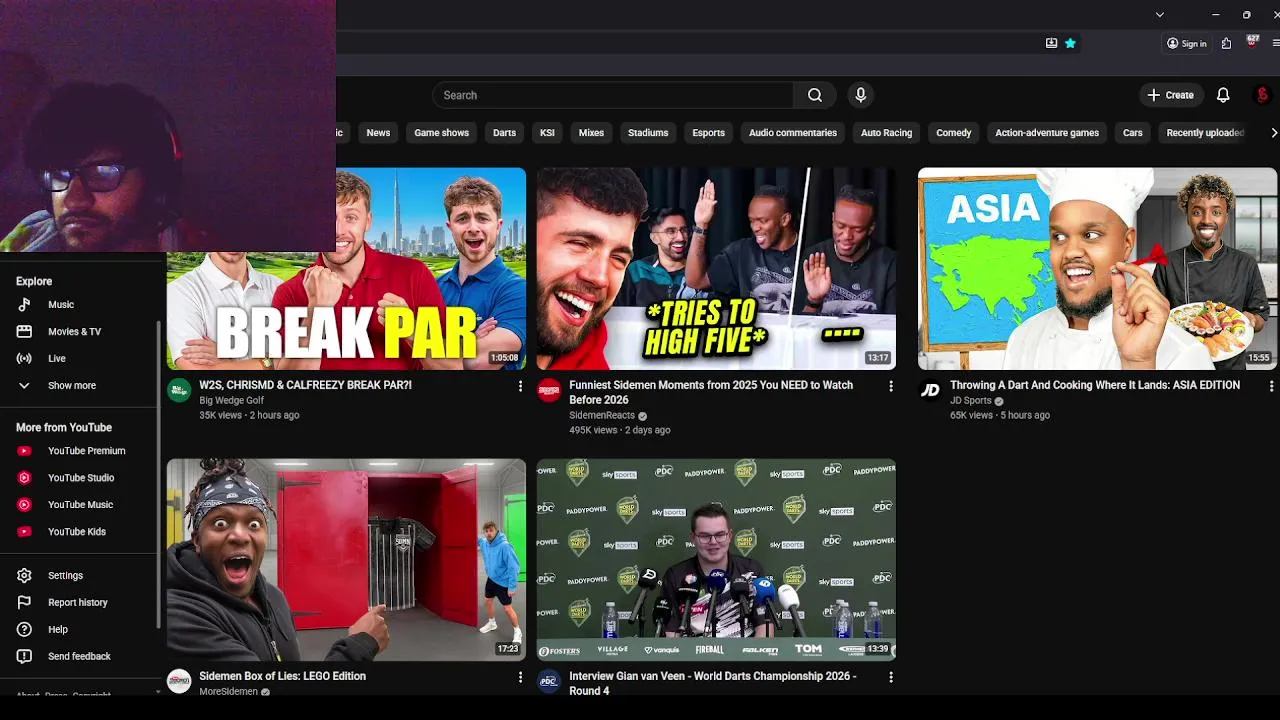
Task: Click title Funniest Sidemen Moments from 2025
Action: tap(711, 392)
